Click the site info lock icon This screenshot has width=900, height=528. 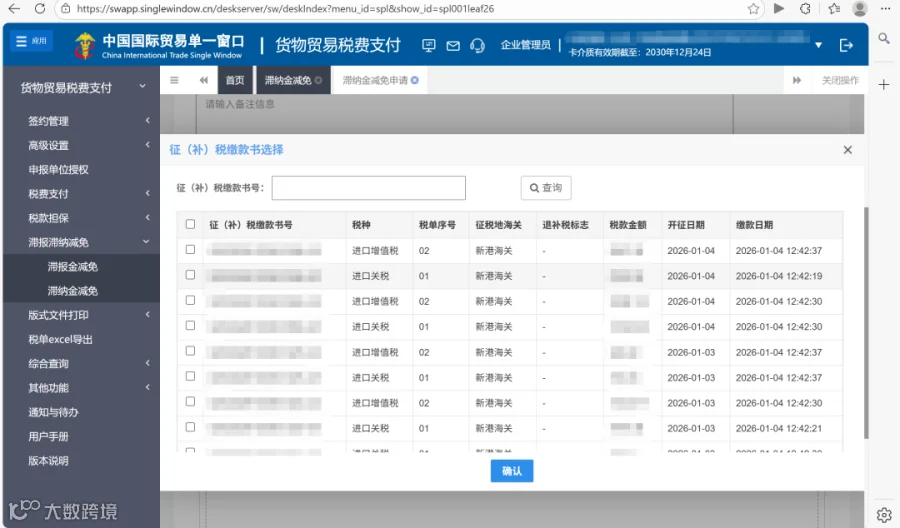click(x=66, y=9)
